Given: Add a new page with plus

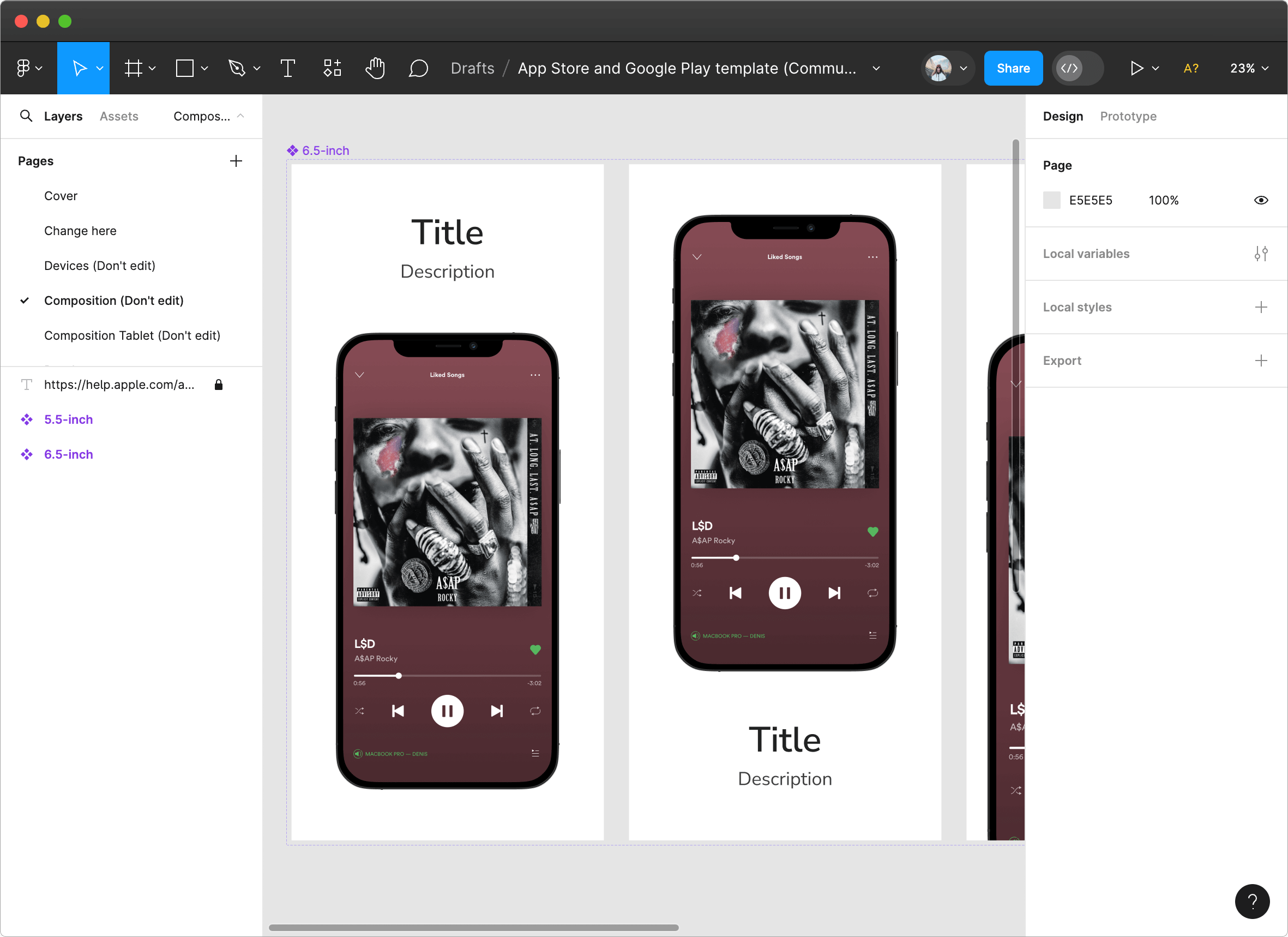Looking at the screenshot, I should (236, 161).
